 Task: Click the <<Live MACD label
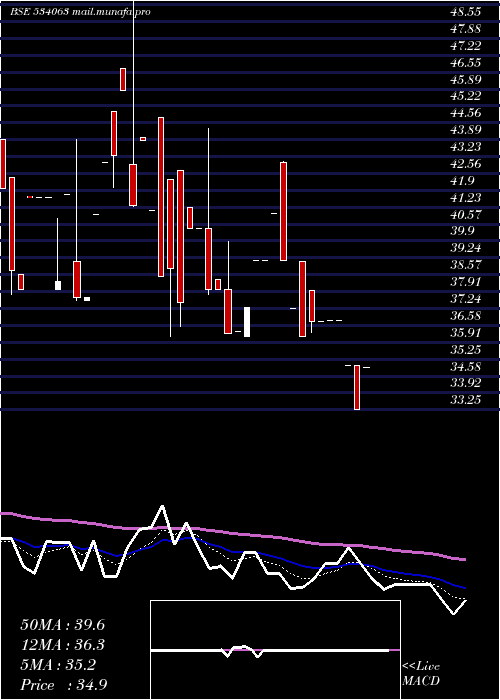click(x=421, y=674)
